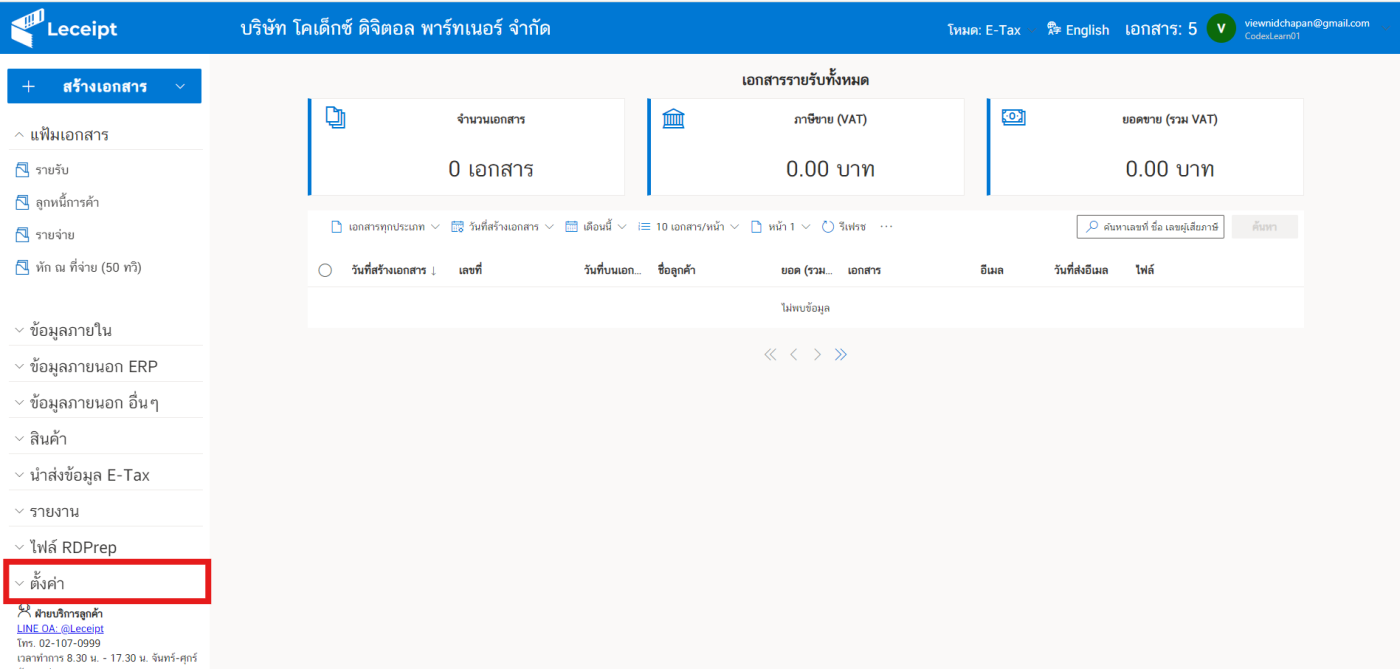This screenshot has height=669, width=1400.
Task: Click the Leceipt logo in header
Action: [64, 29]
